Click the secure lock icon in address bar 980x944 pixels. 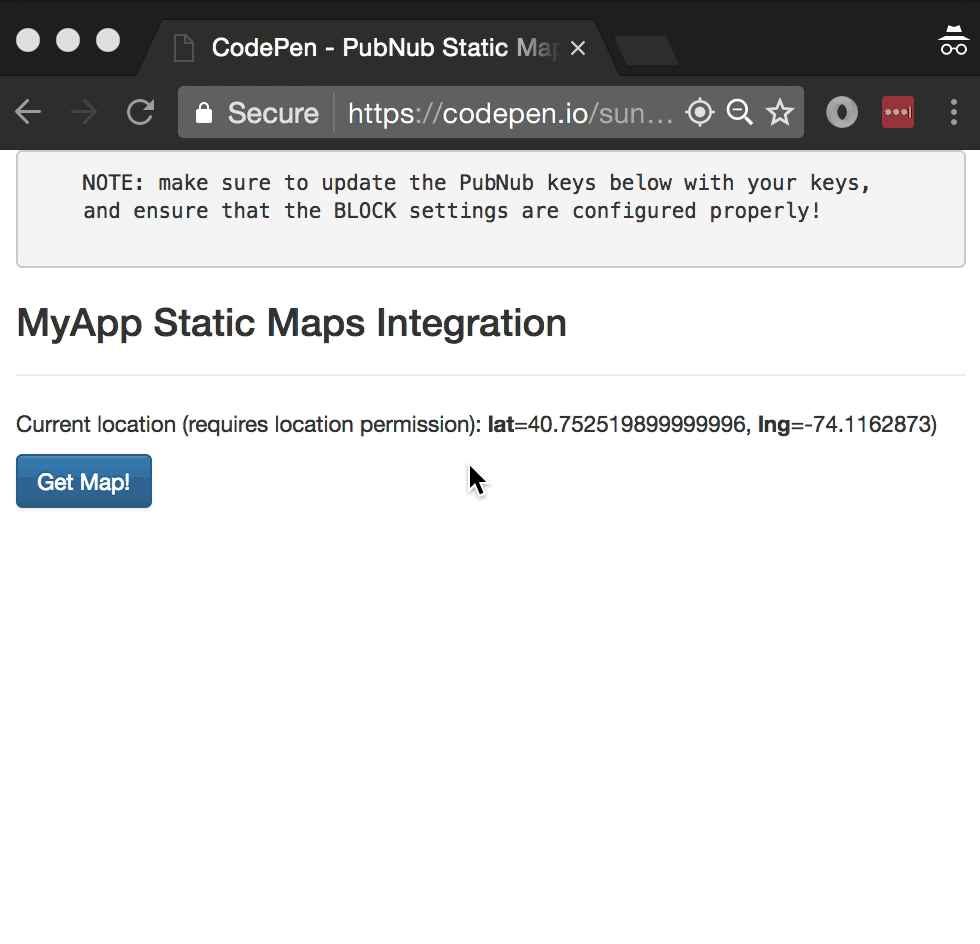click(203, 113)
